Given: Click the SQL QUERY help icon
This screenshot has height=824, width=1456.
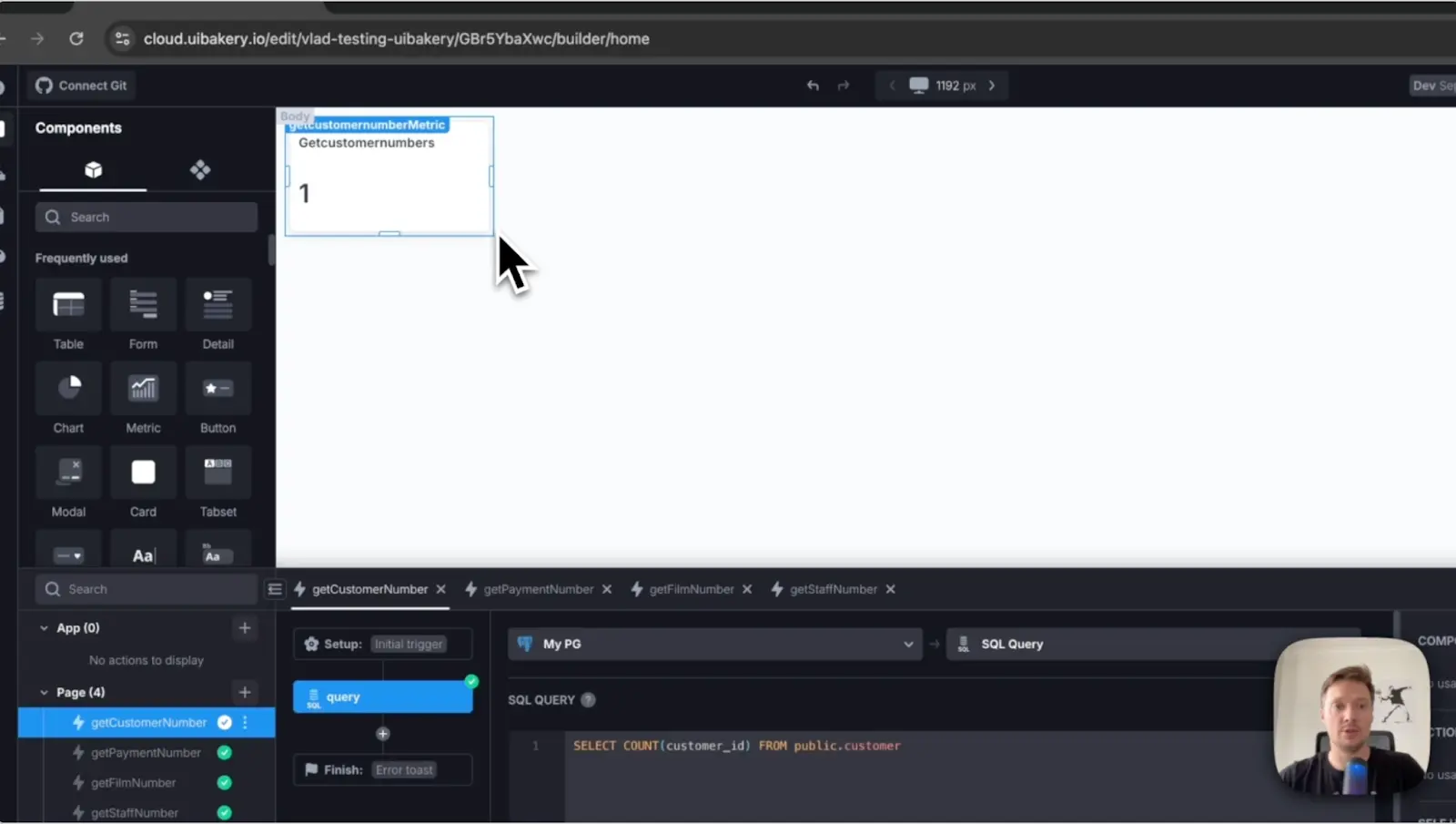Looking at the screenshot, I should click(589, 700).
